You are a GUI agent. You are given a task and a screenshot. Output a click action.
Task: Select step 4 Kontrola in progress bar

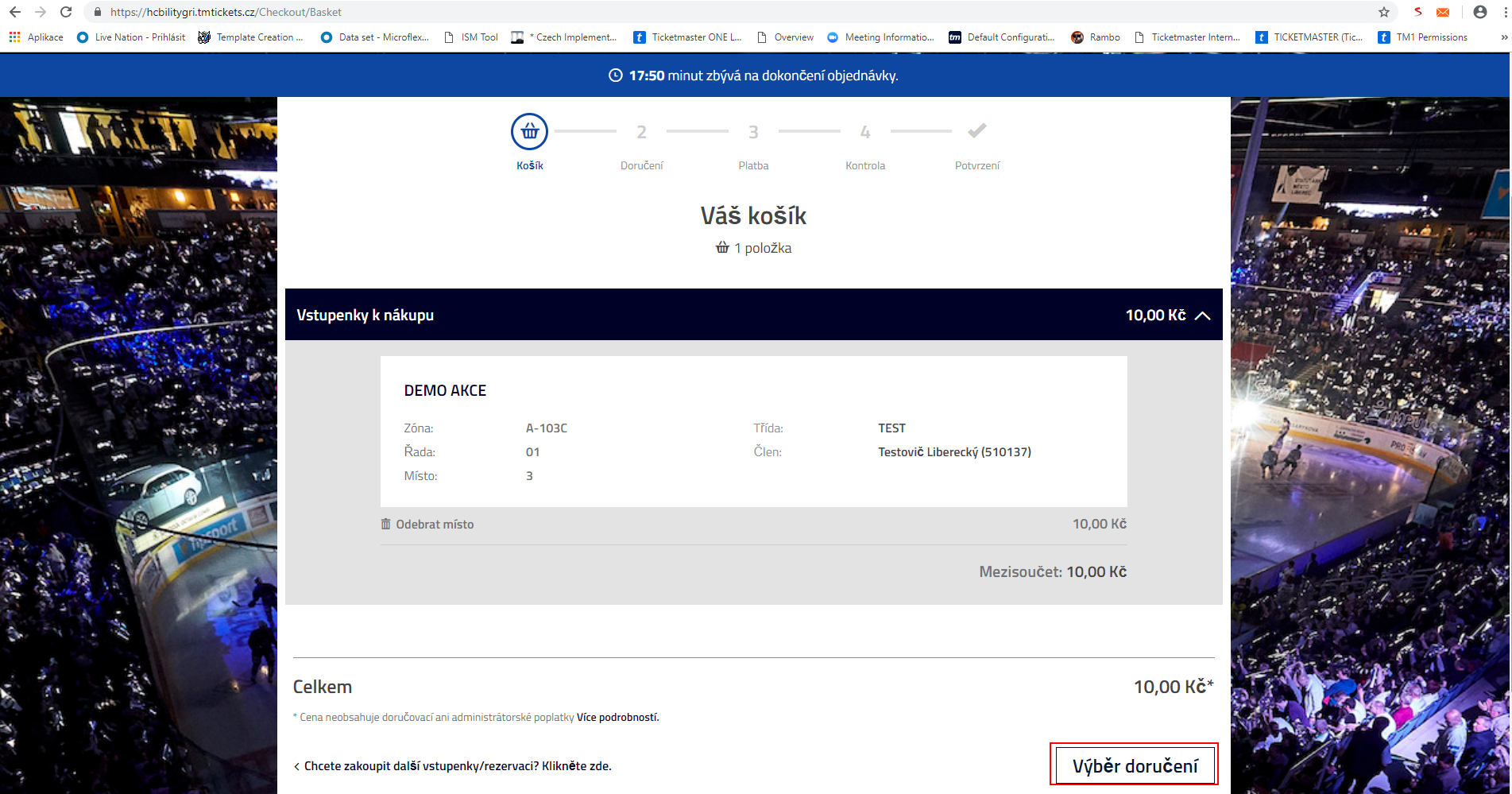click(x=865, y=133)
